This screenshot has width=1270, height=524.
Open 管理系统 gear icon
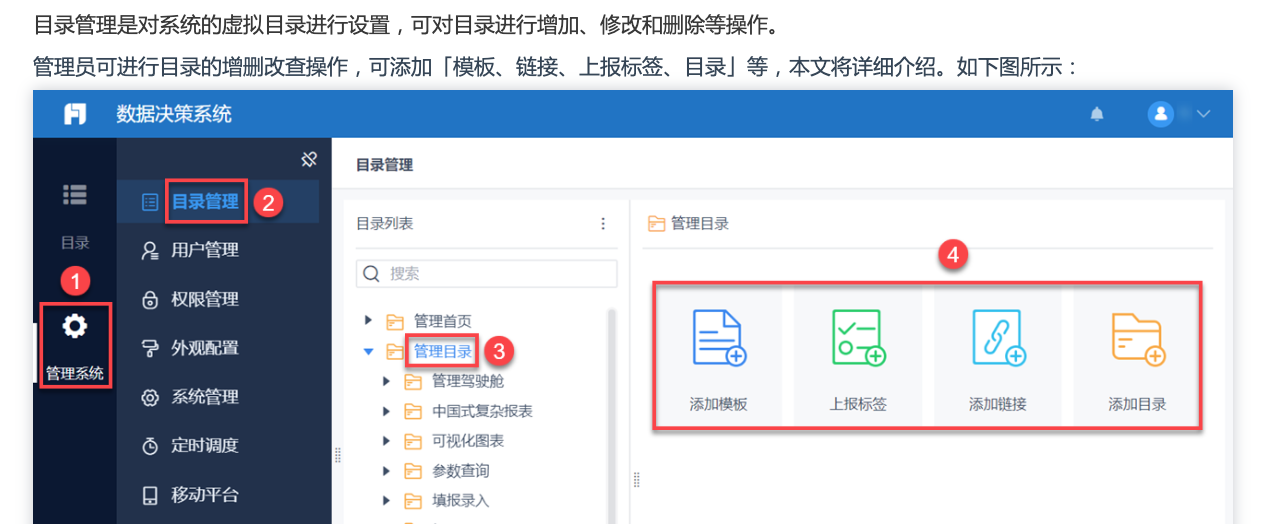pos(75,326)
